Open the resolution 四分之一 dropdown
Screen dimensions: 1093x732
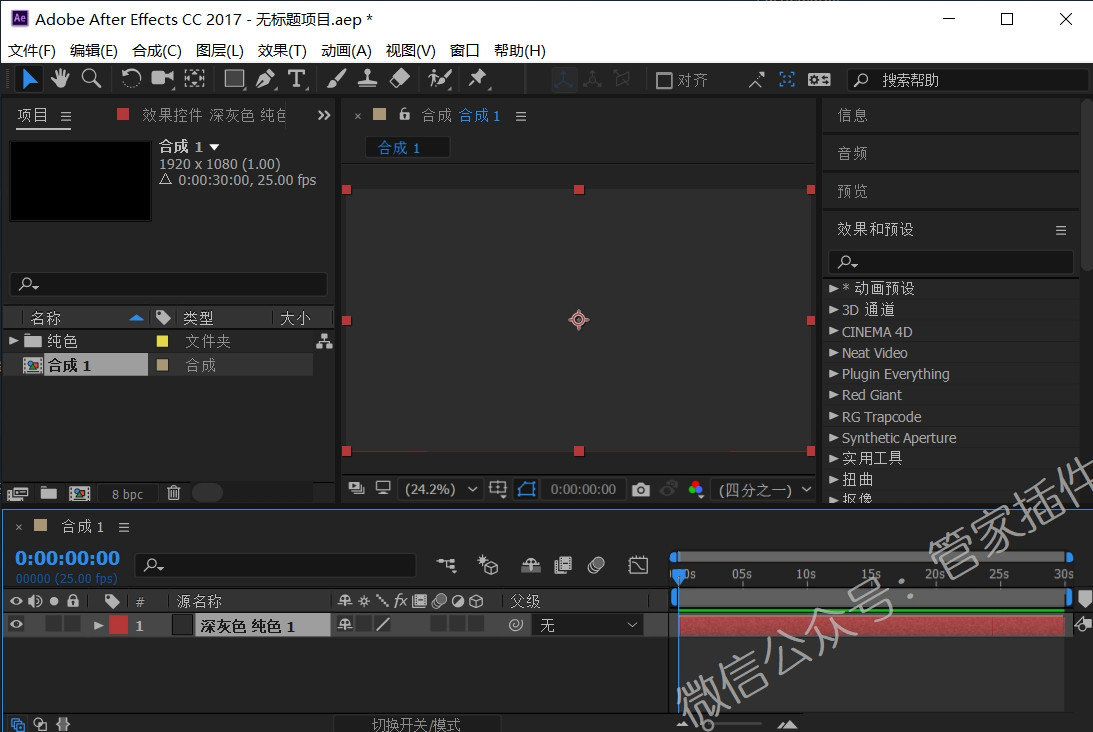pos(765,489)
